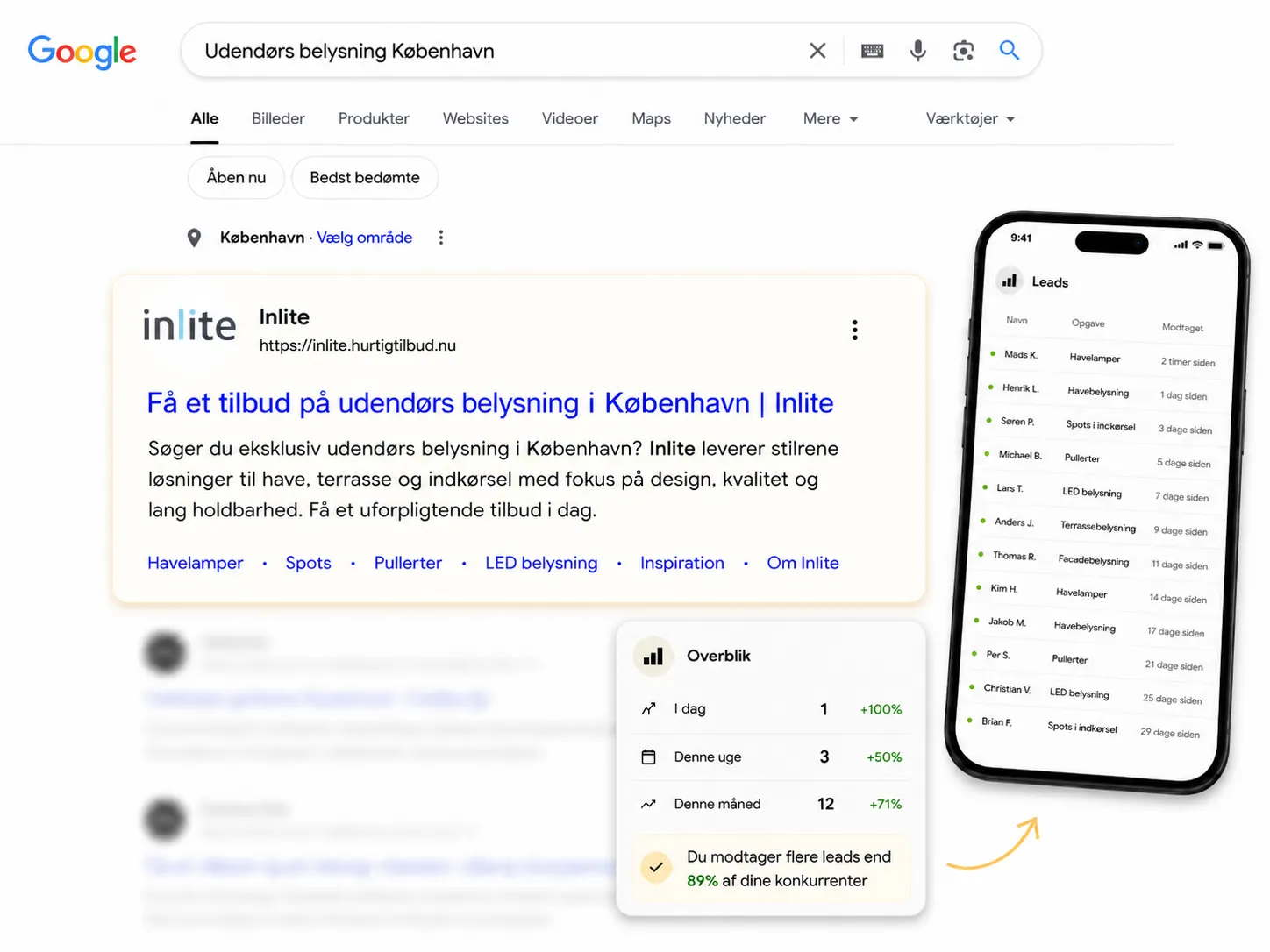Open the Anders J. lead row
The height and width of the screenshot is (952, 1270).
tap(1095, 526)
